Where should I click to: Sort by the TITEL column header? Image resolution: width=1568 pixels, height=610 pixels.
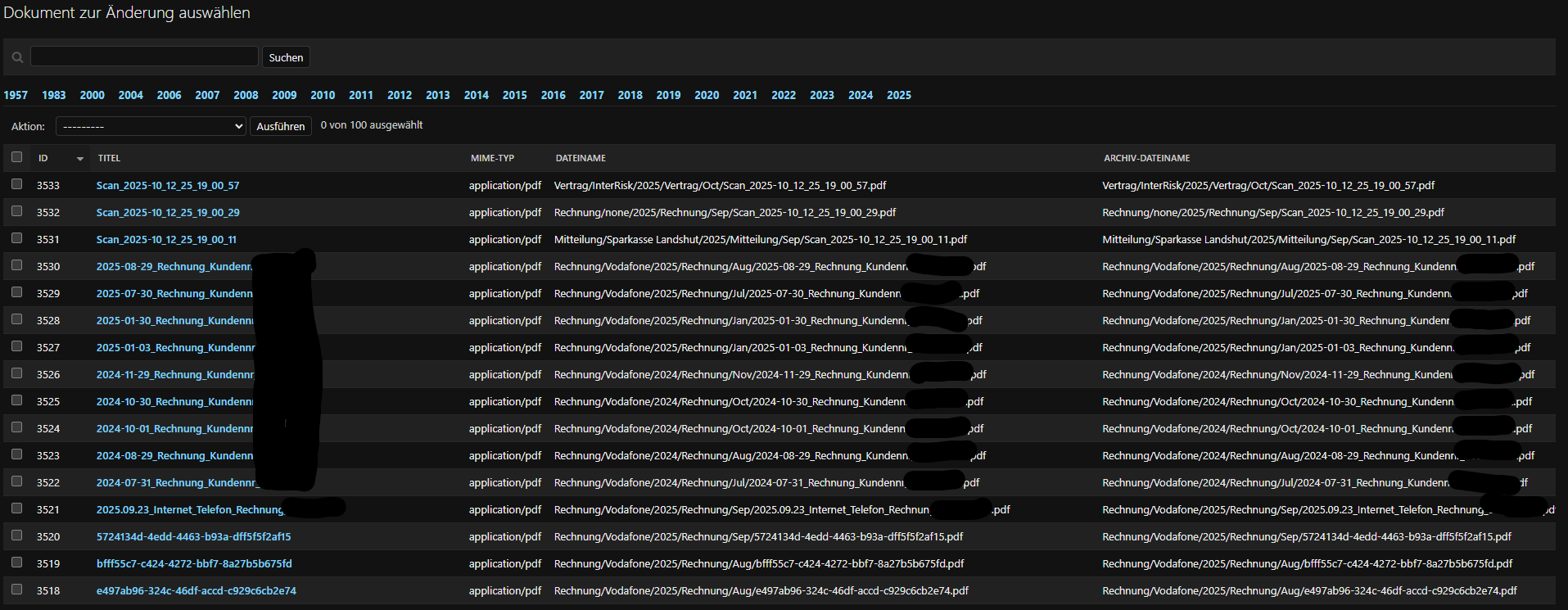[109, 158]
